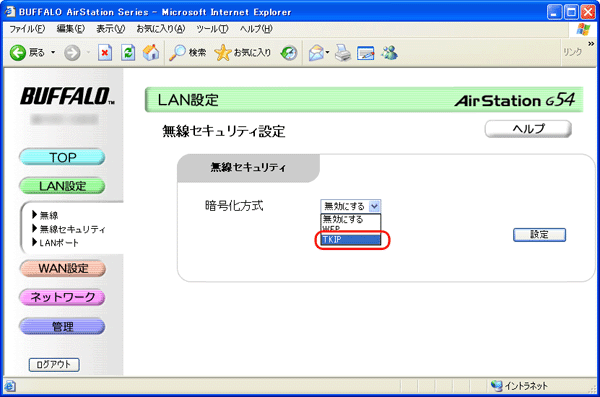Open the 表示(V) menu
Viewport: 600px width, 397px height.
(110, 29)
